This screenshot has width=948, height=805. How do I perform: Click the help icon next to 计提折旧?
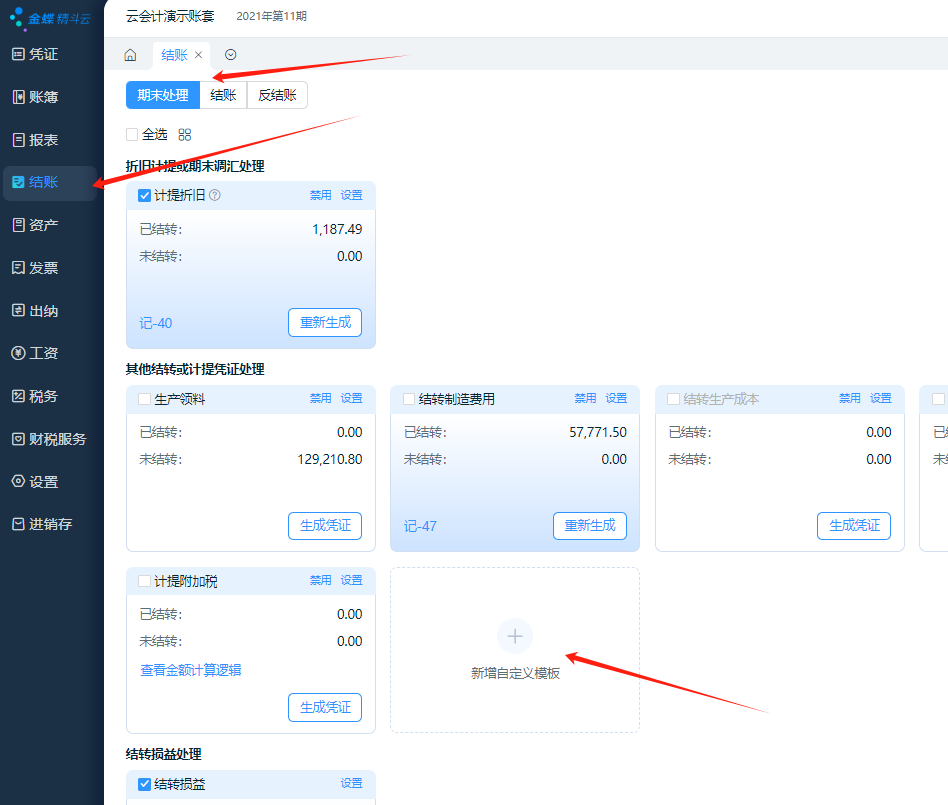coord(215,196)
